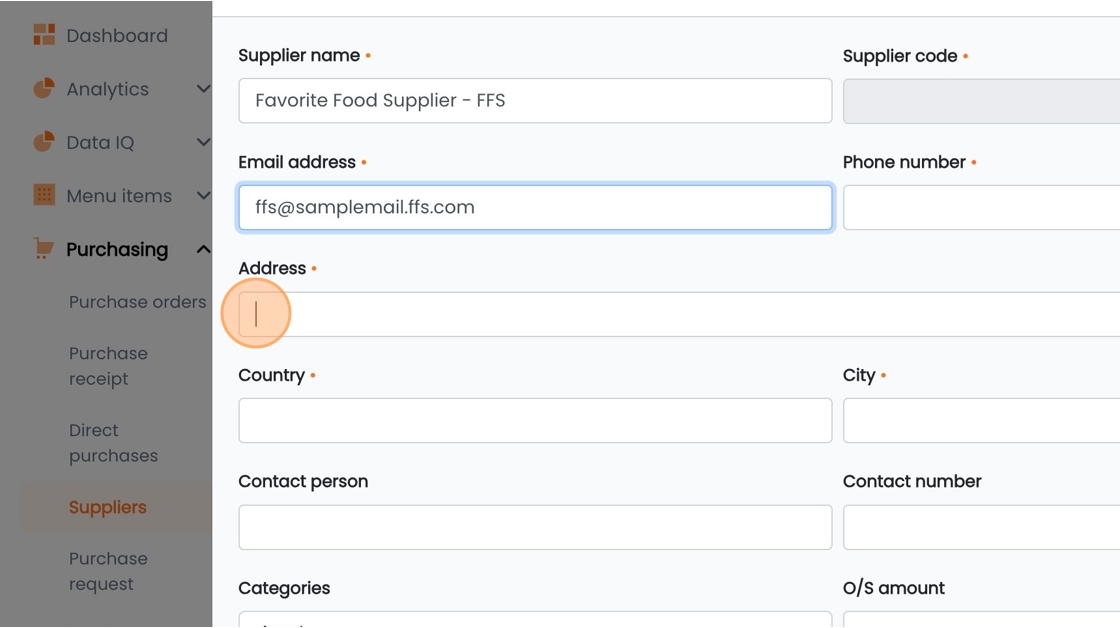
Task: Open Purchase request page
Action: click(108, 571)
